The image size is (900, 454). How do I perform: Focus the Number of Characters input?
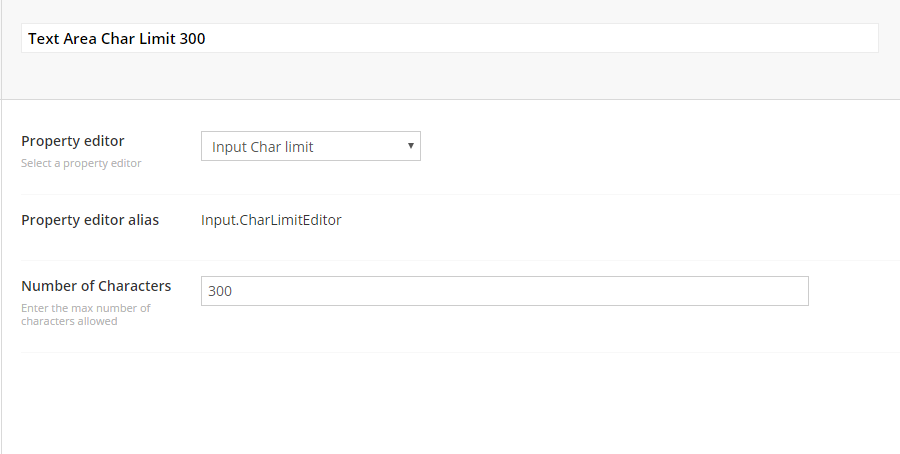tap(504, 291)
